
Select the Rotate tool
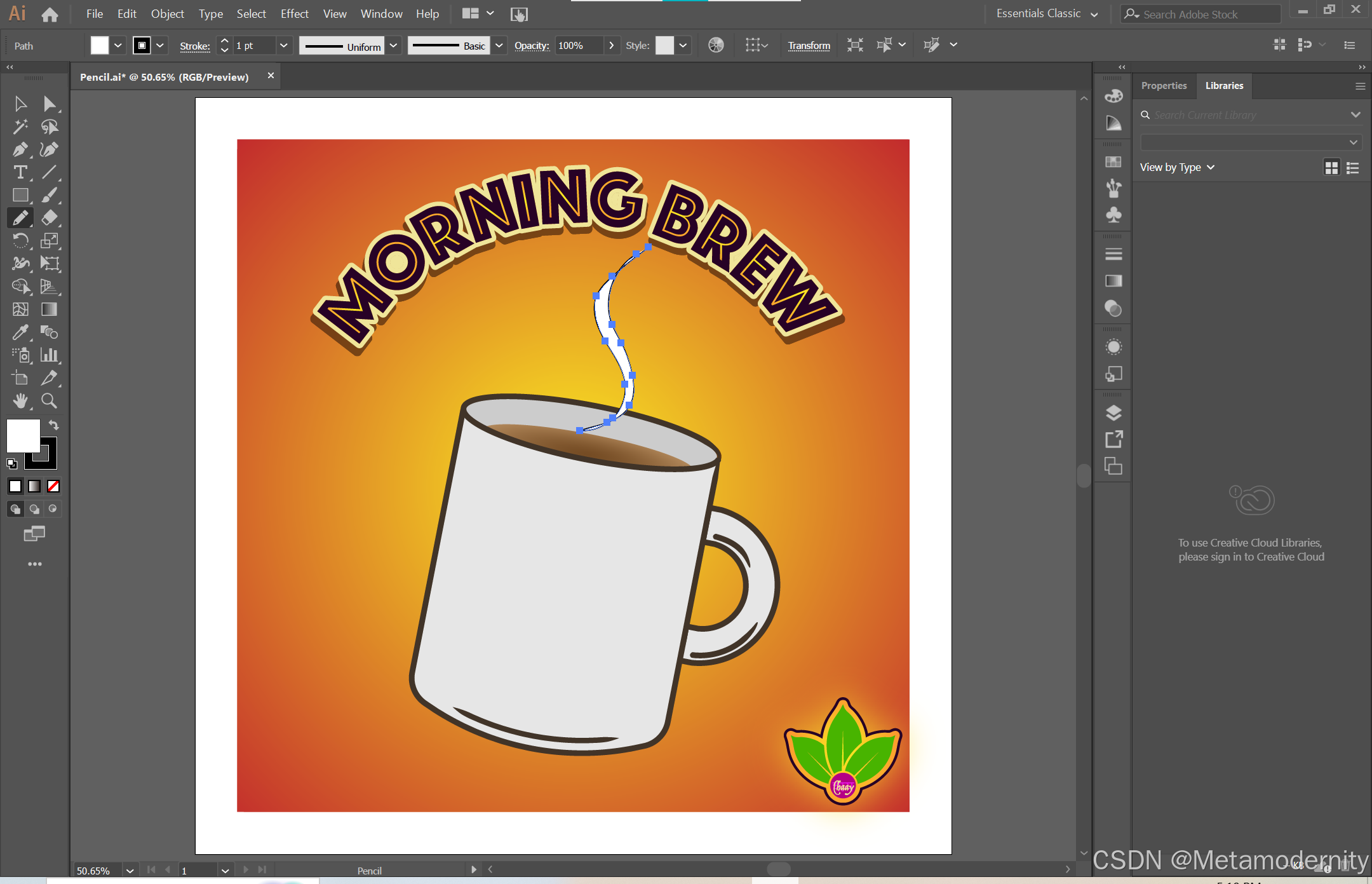tap(20, 241)
